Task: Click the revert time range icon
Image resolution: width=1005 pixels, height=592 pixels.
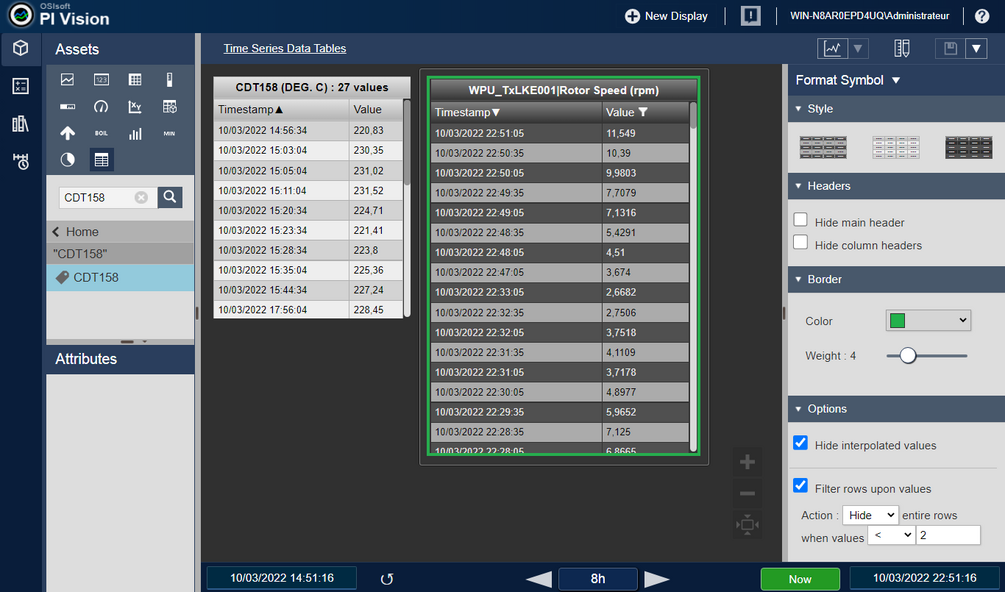Action: pos(386,579)
